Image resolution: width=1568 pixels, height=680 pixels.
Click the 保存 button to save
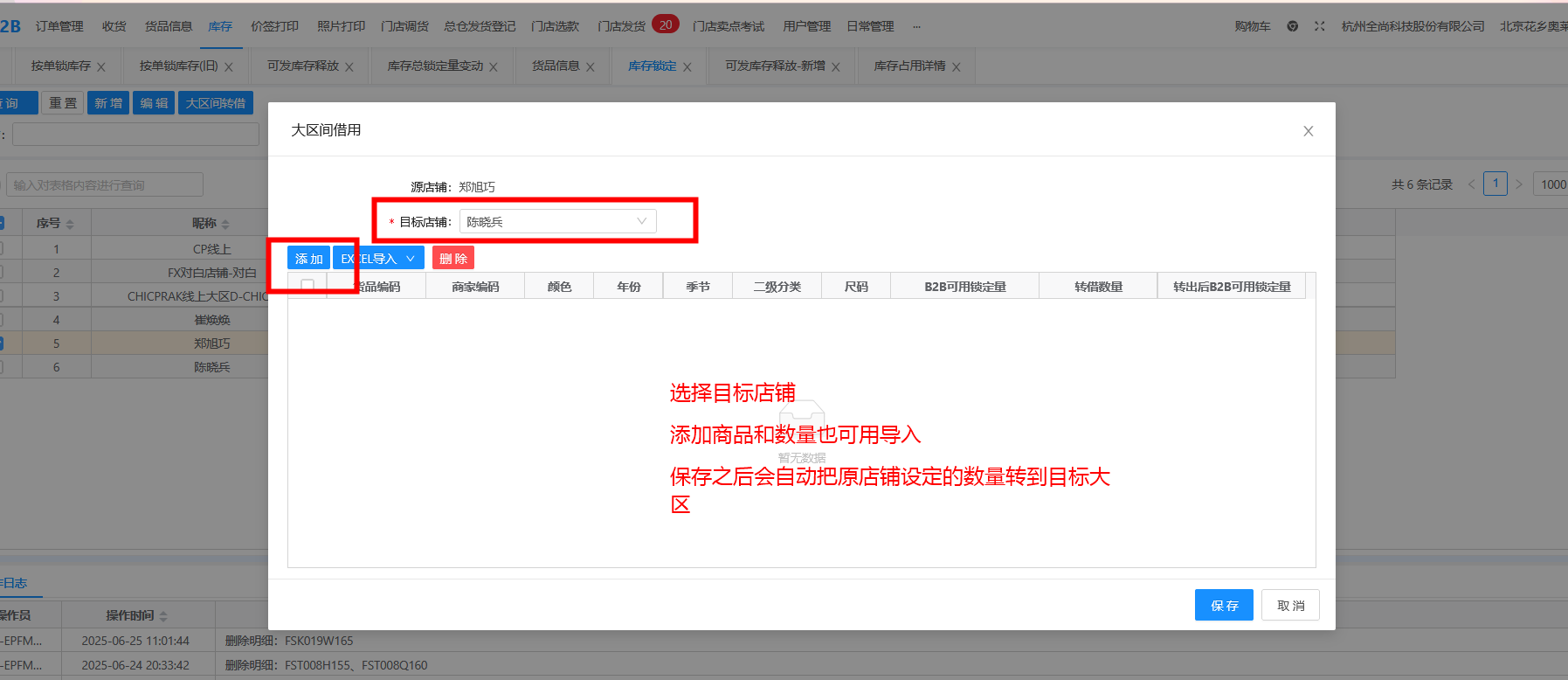pyautogui.click(x=1223, y=605)
